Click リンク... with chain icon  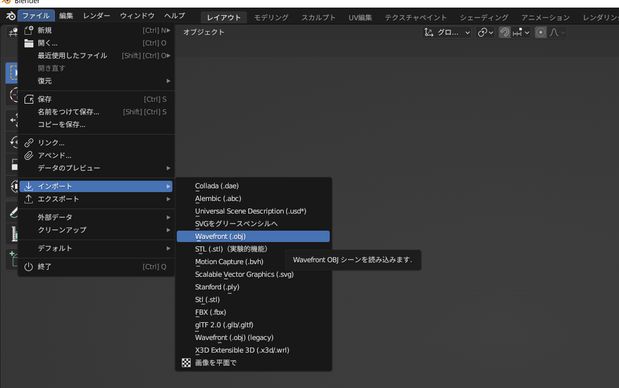[96, 142]
